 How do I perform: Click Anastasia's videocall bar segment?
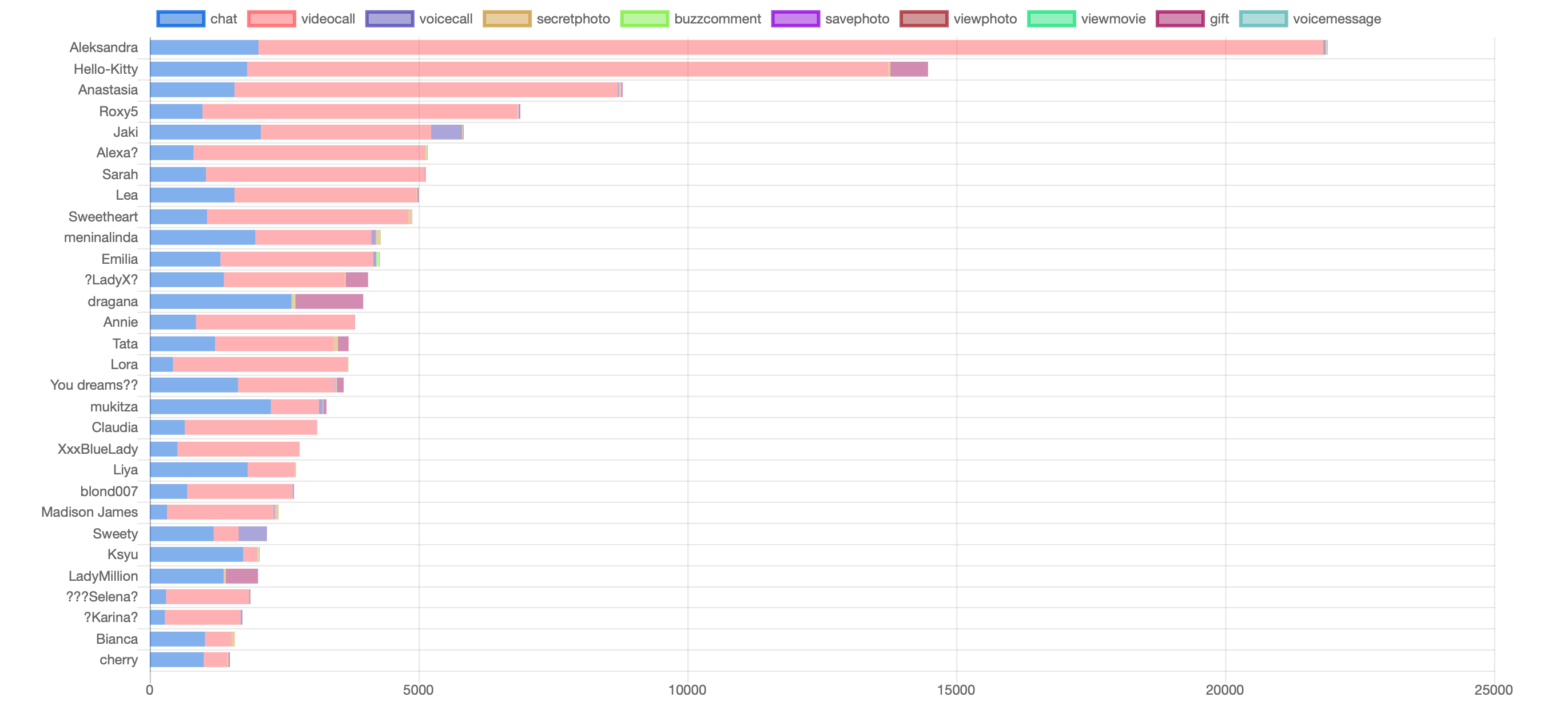click(427, 90)
